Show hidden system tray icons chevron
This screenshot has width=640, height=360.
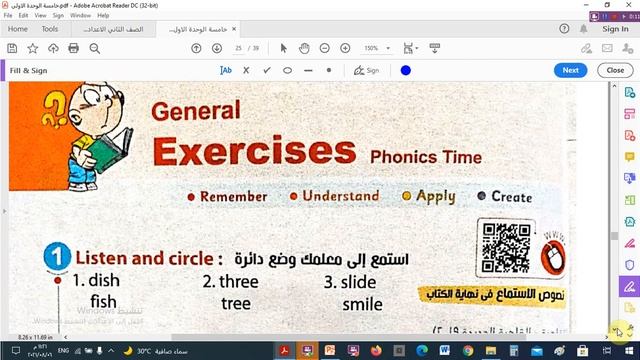click(x=111, y=350)
